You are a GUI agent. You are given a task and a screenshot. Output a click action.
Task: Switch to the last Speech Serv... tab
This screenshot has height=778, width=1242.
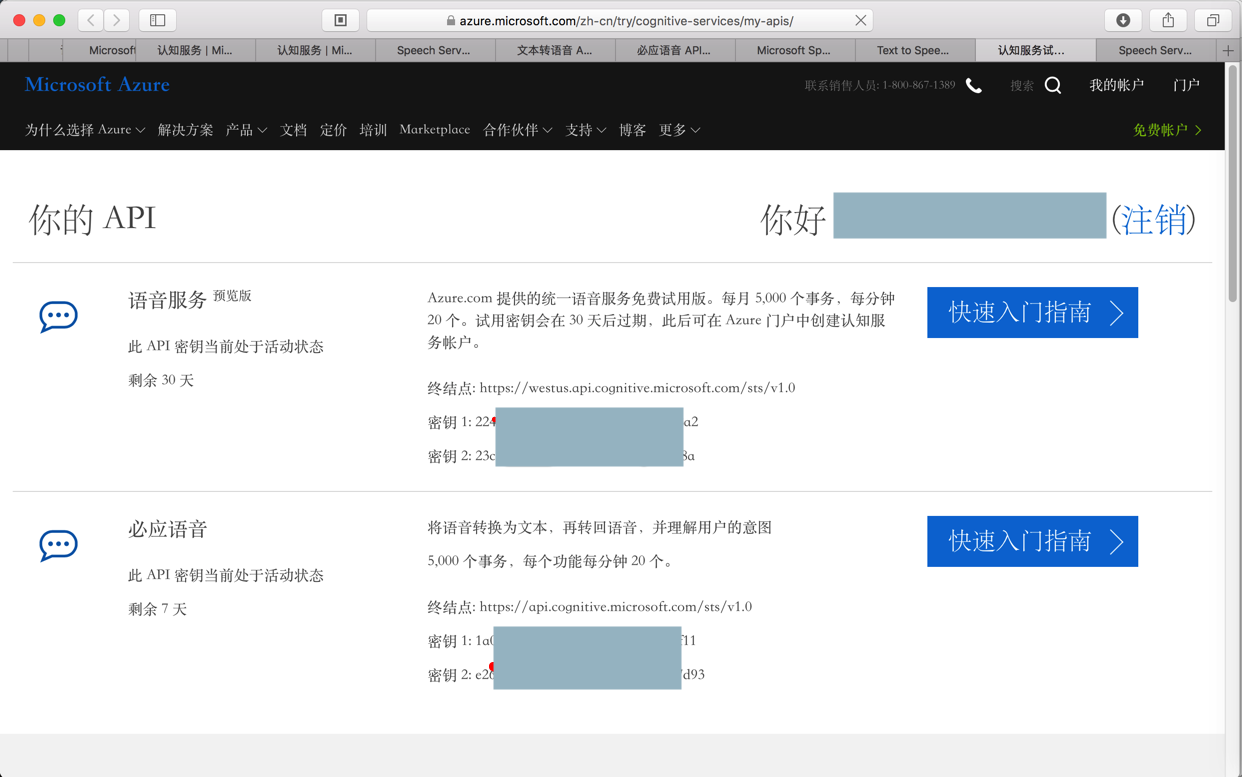click(x=1156, y=50)
